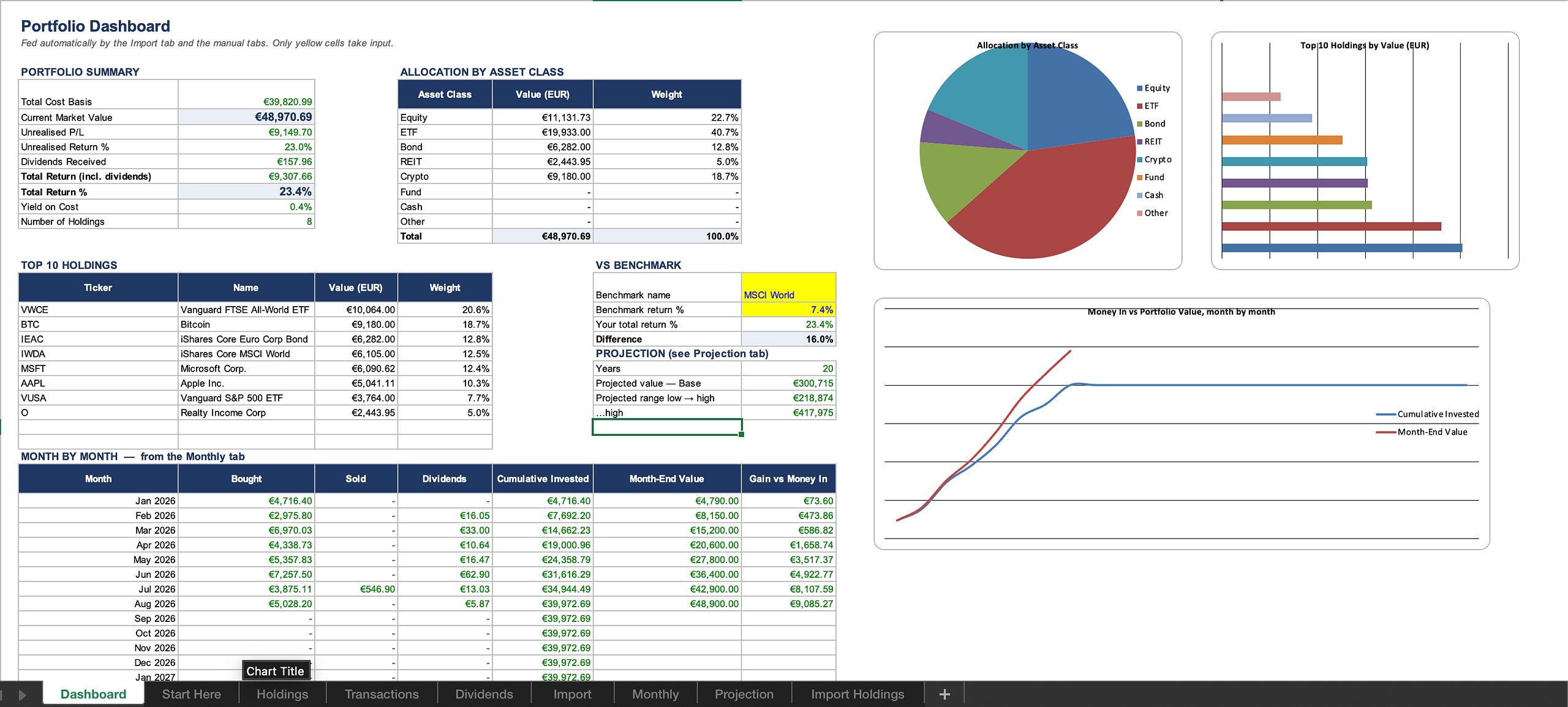Add a new sheet with plus icon
Screen dimensions: 1568x707
click(944, 694)
